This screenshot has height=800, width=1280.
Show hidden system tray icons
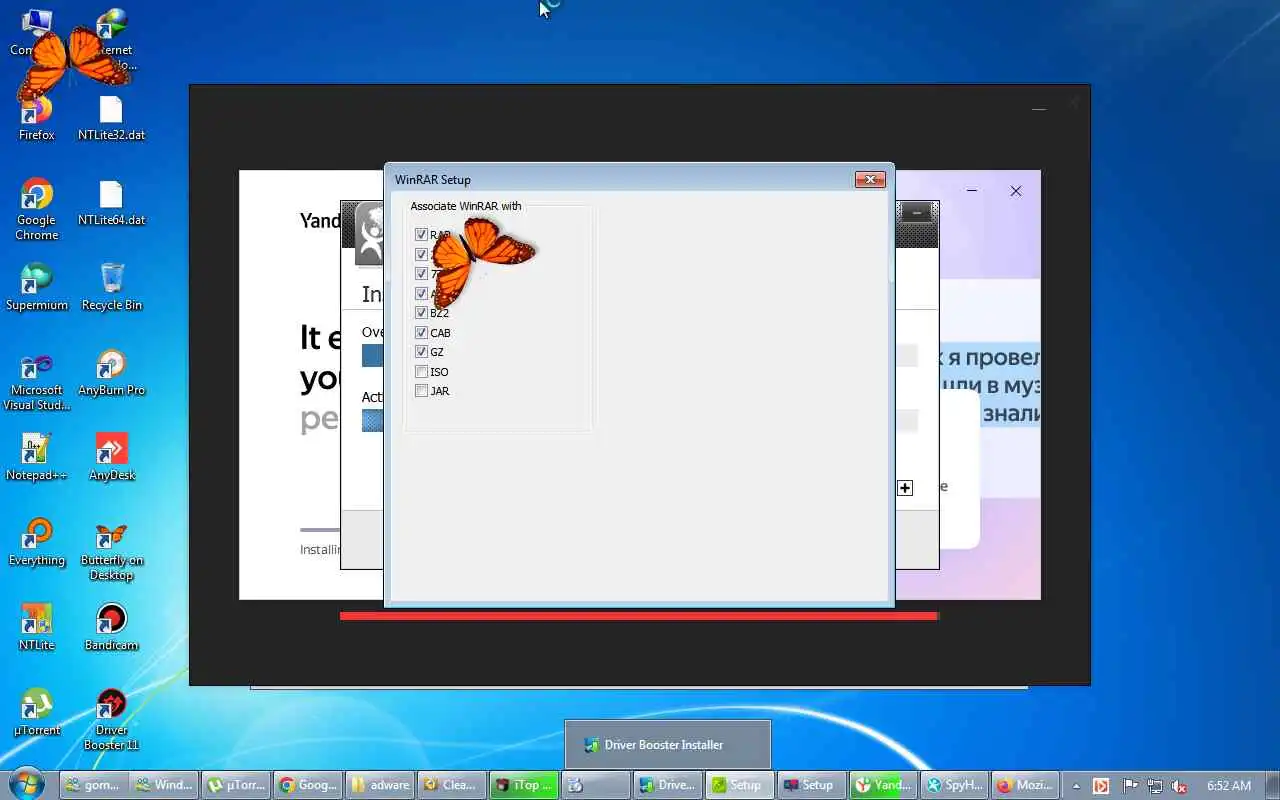[1076, 786]
